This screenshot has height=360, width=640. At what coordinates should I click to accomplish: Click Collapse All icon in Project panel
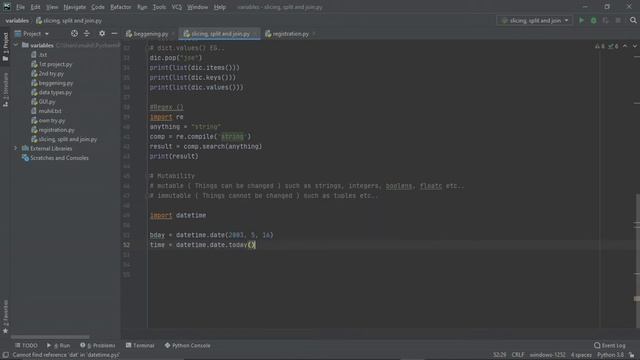point(87,33)
